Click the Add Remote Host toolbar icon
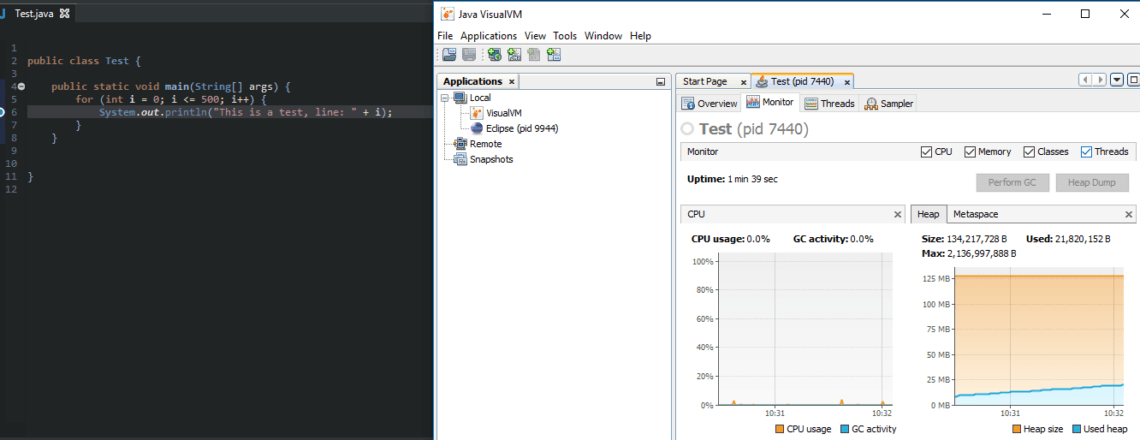Viewport: 1140px width, 440px height. [x=494, y=55]
